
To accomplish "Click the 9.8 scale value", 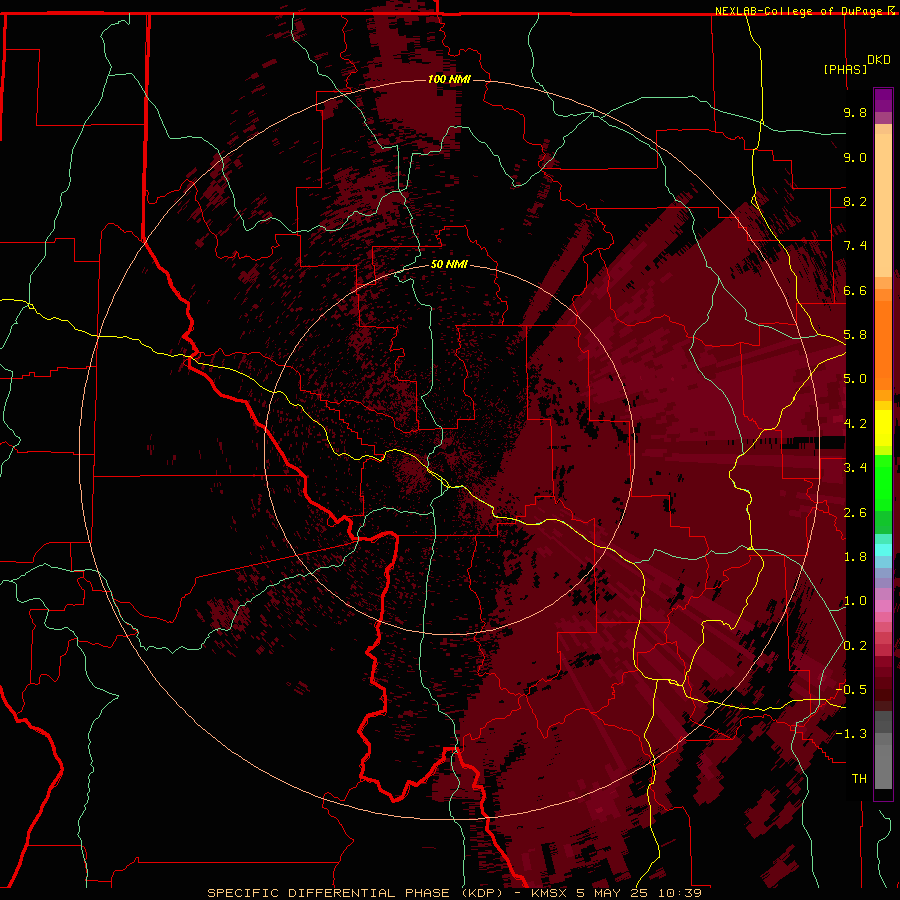I will (x=855, y=112).
